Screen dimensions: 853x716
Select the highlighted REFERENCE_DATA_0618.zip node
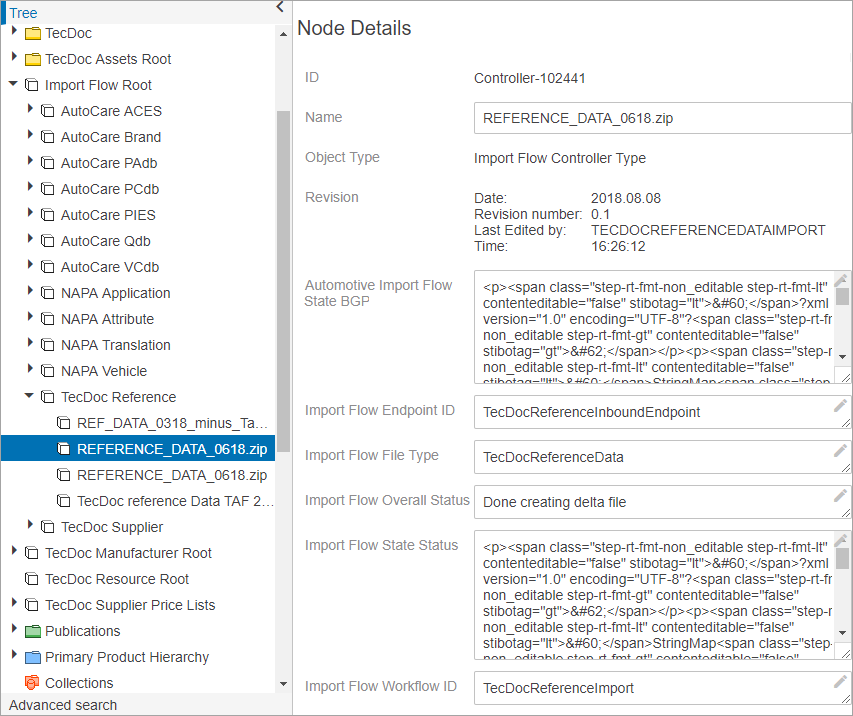(138, 449)
